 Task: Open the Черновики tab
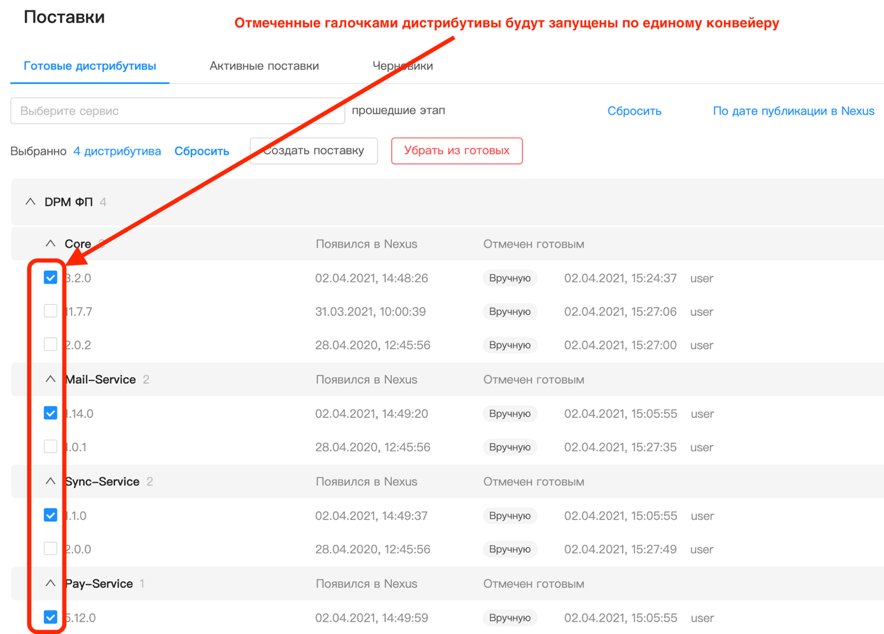[402, 66]
